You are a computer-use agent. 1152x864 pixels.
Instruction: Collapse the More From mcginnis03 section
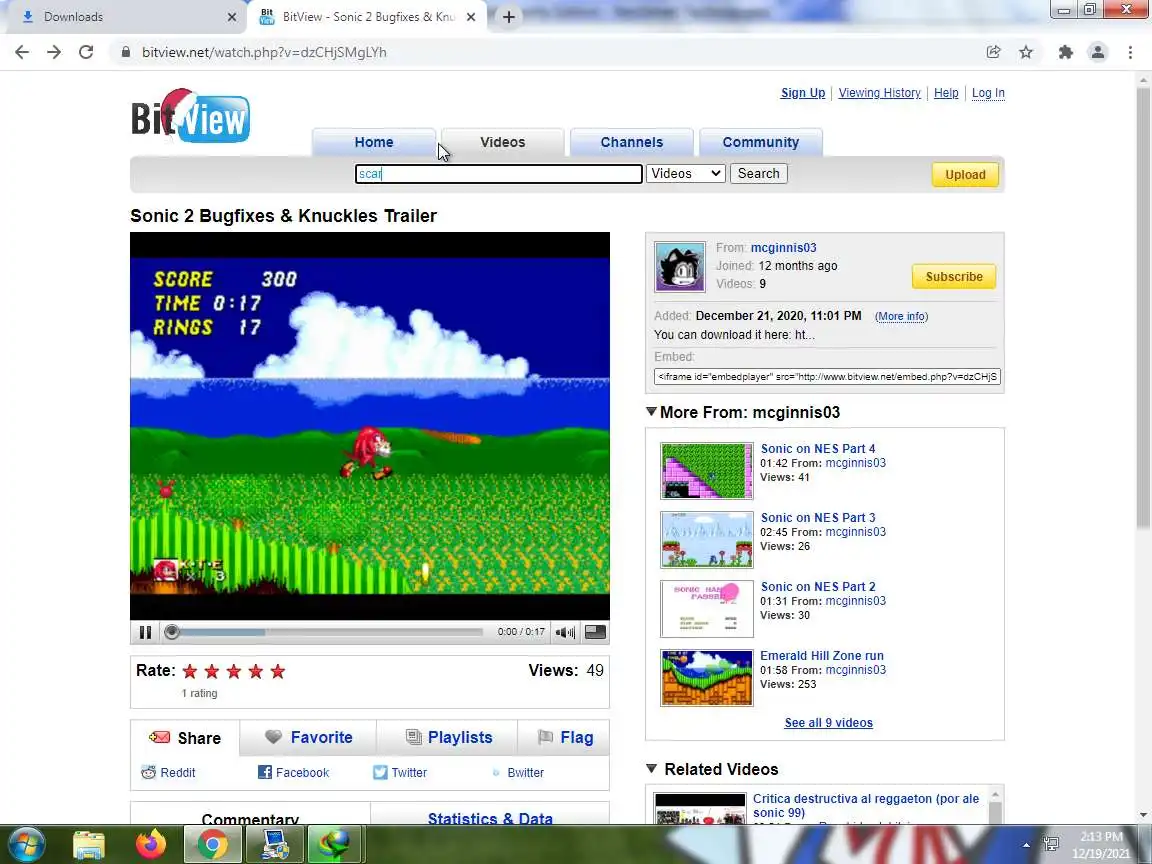point(651,411)
